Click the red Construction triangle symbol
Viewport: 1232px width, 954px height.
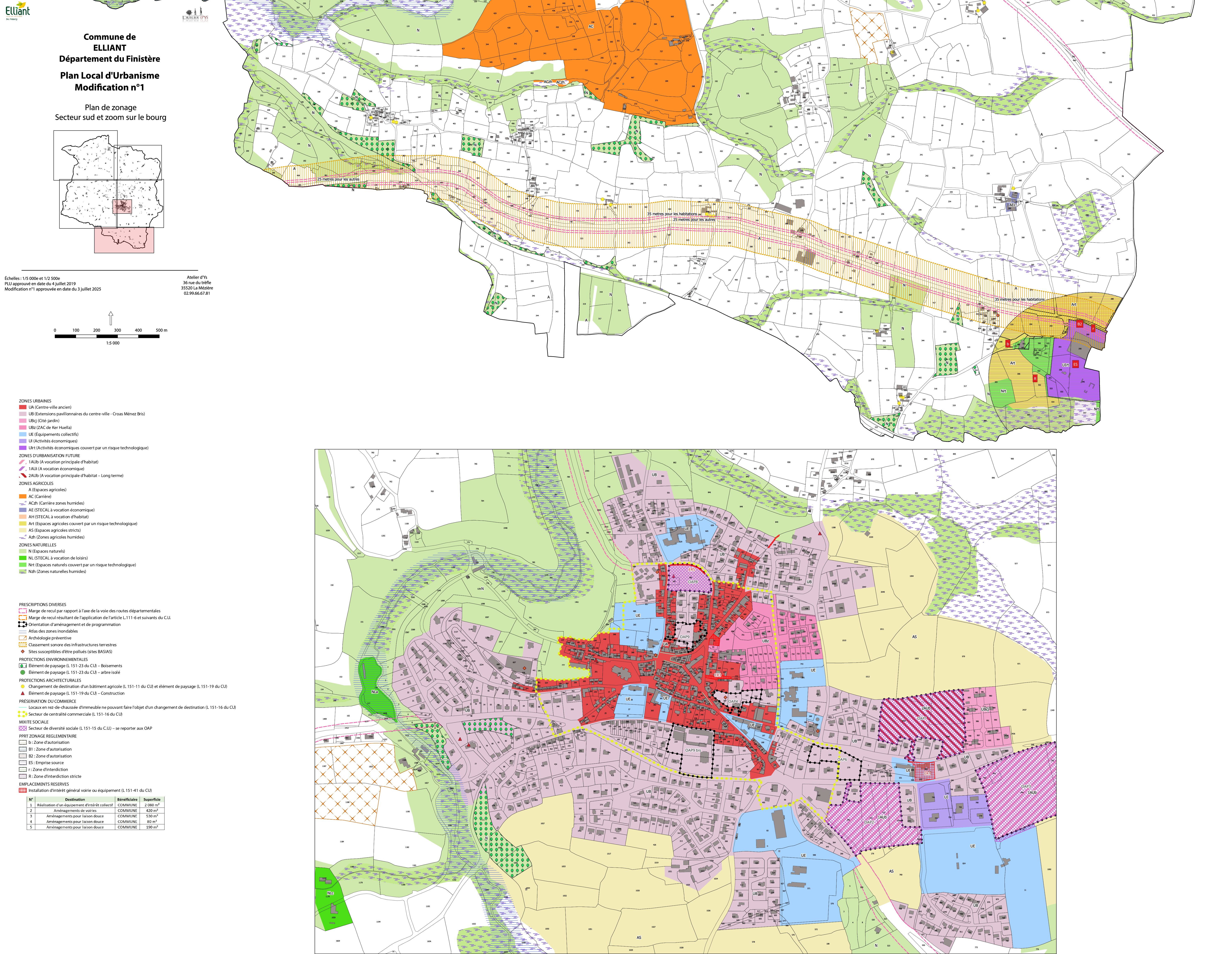pyautogui.click(x=23, y=693)
